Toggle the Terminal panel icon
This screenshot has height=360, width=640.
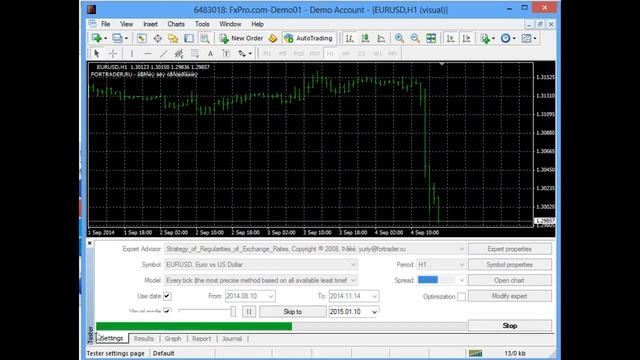(x=189, y=38)
